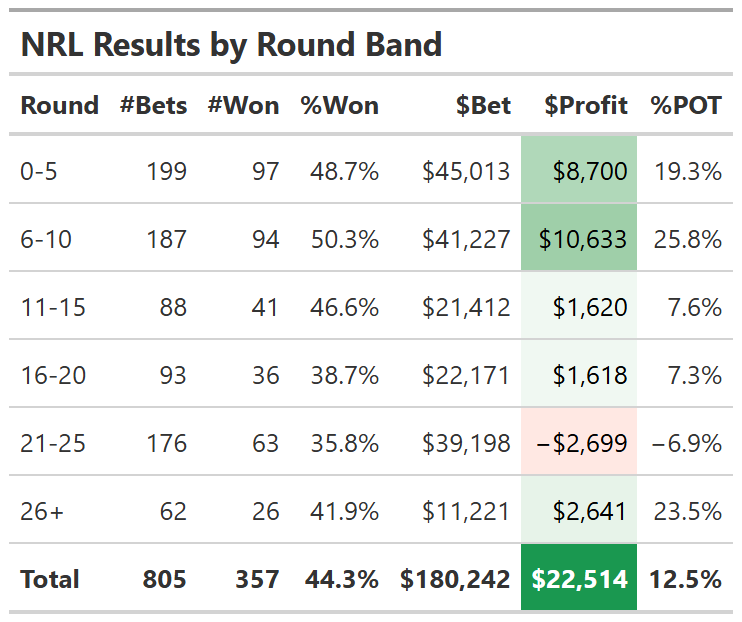Select the #Won column header
This screenshot has height=622, width=742.
(243, 105)
